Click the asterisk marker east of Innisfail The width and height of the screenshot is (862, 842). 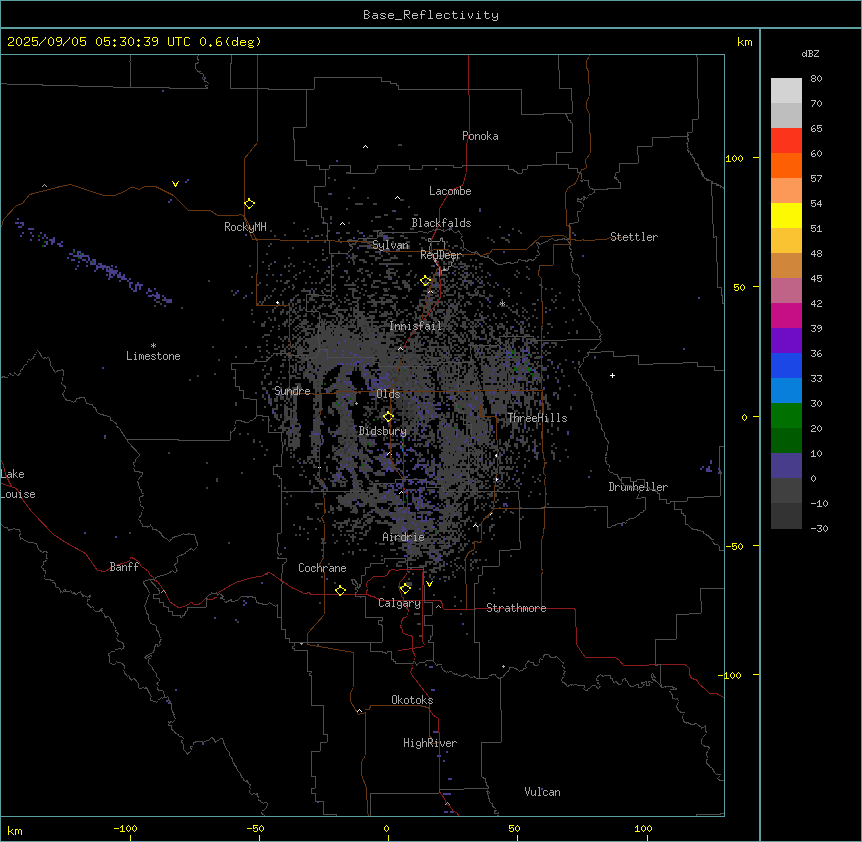pos(502,304)
